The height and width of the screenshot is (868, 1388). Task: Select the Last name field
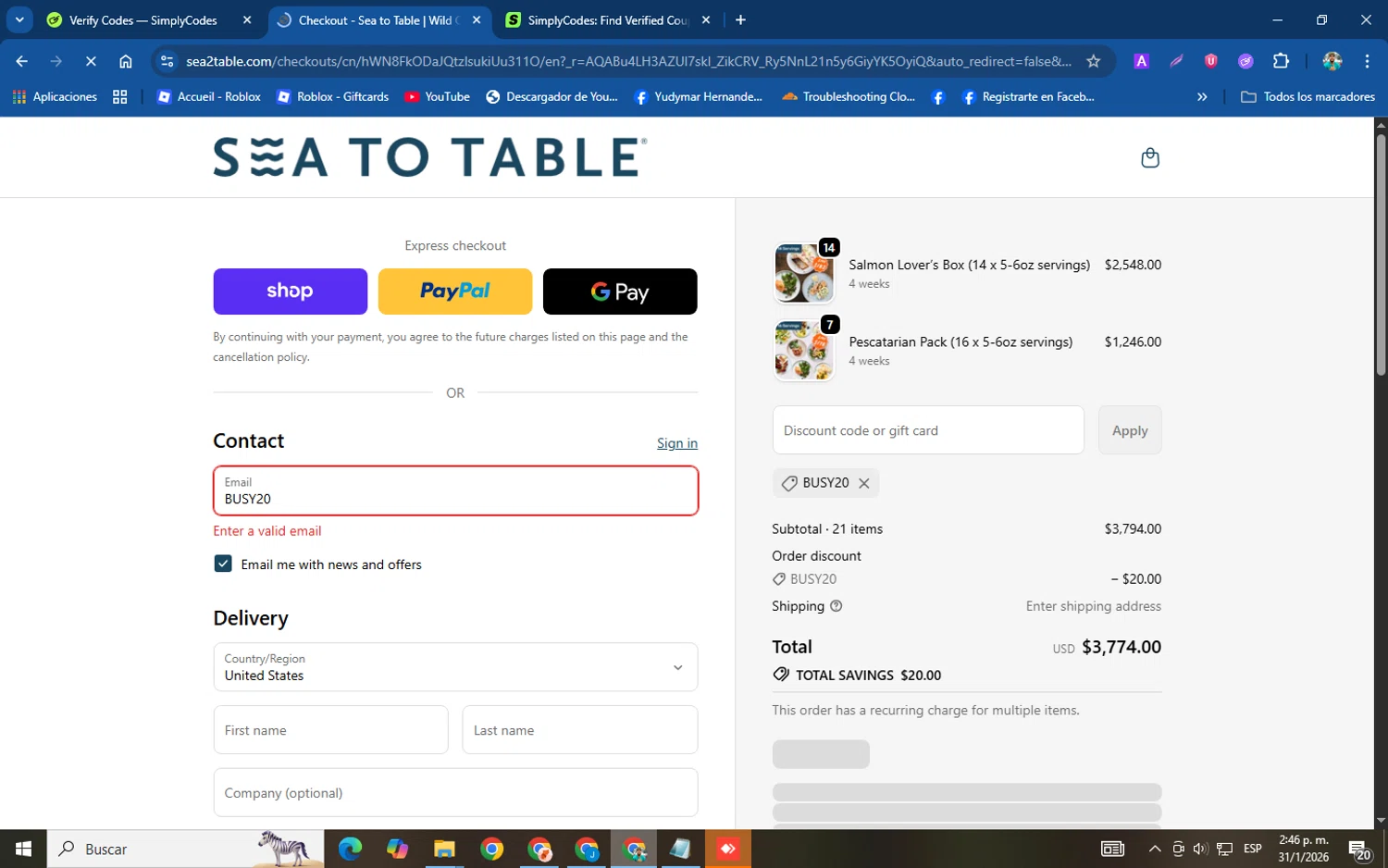point(580,730)
